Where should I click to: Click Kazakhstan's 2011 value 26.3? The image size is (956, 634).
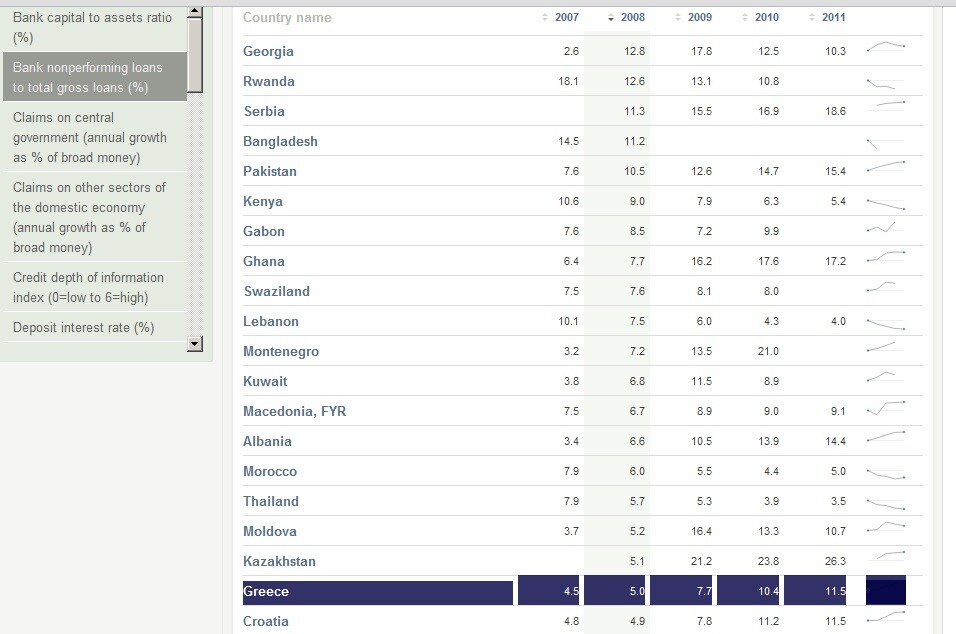835,561
